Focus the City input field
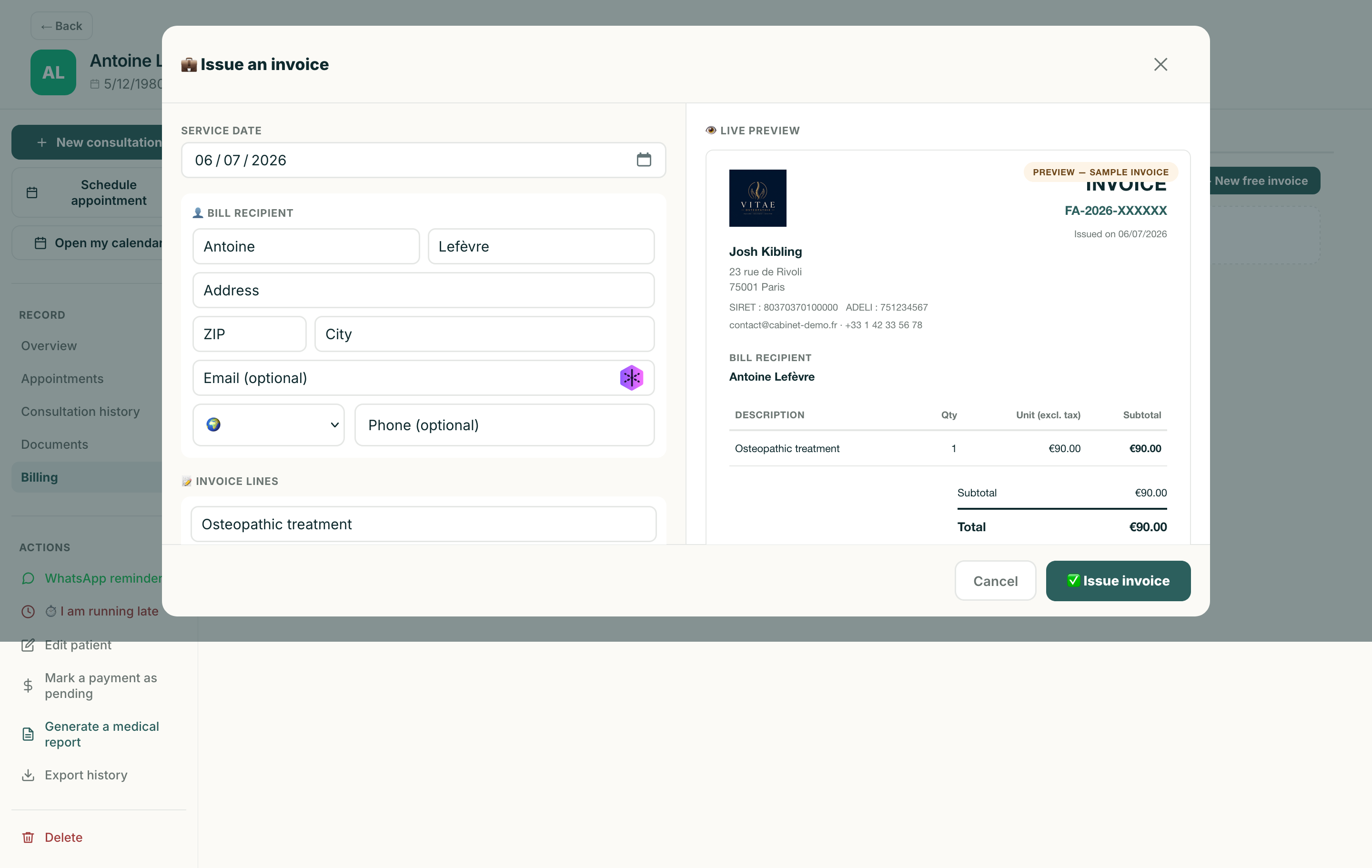Viewport: 1372px width, 868px height. [484, 334]
